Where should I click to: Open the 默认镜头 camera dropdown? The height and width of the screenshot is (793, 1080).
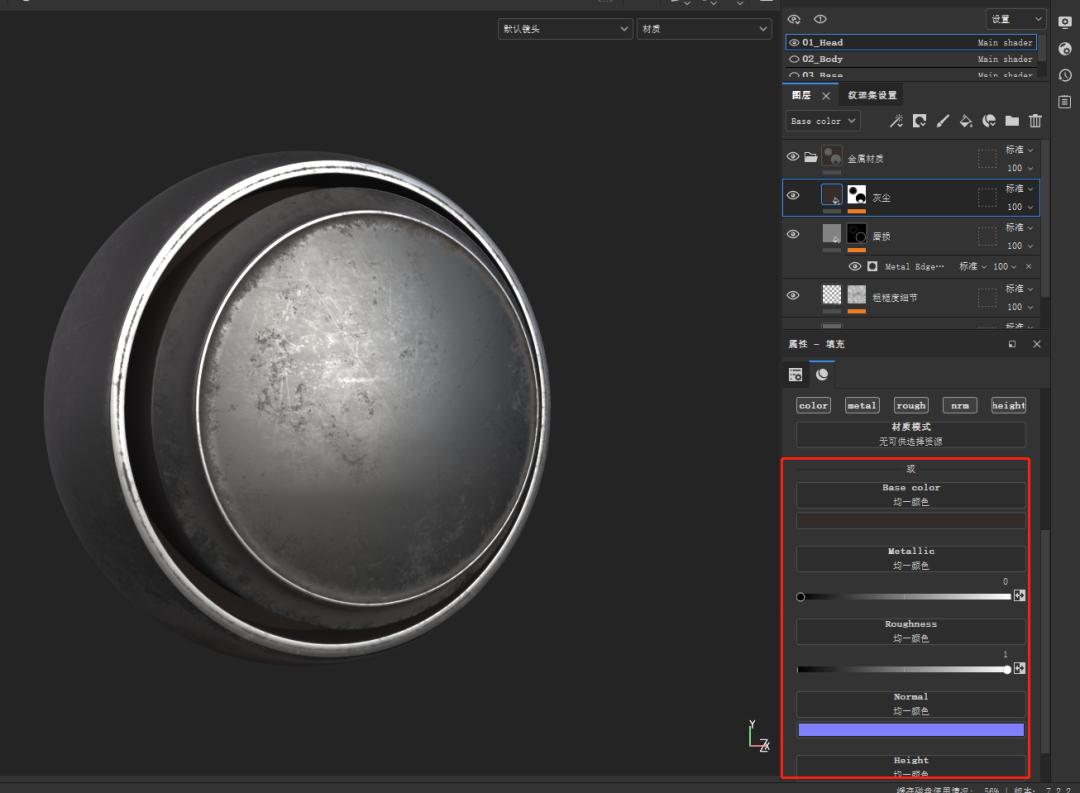coord(565,29)
